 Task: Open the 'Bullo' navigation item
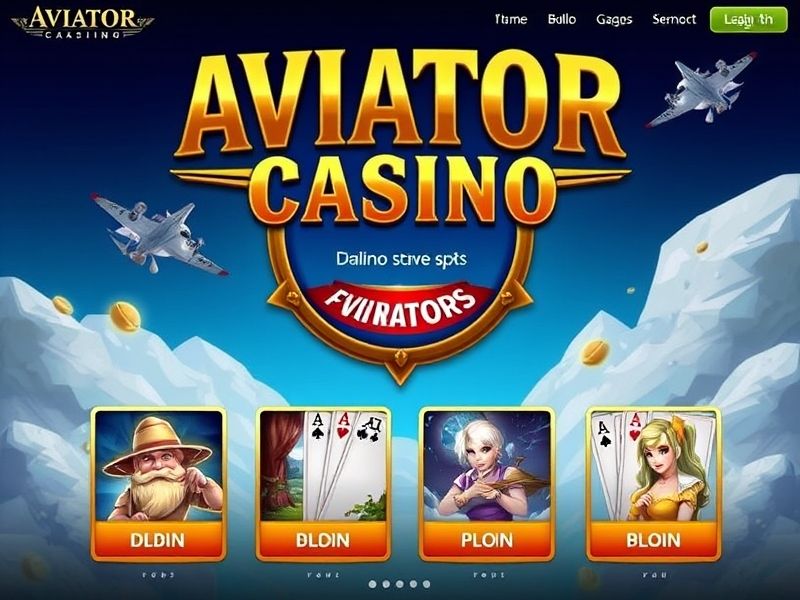(x=562, y=19)
